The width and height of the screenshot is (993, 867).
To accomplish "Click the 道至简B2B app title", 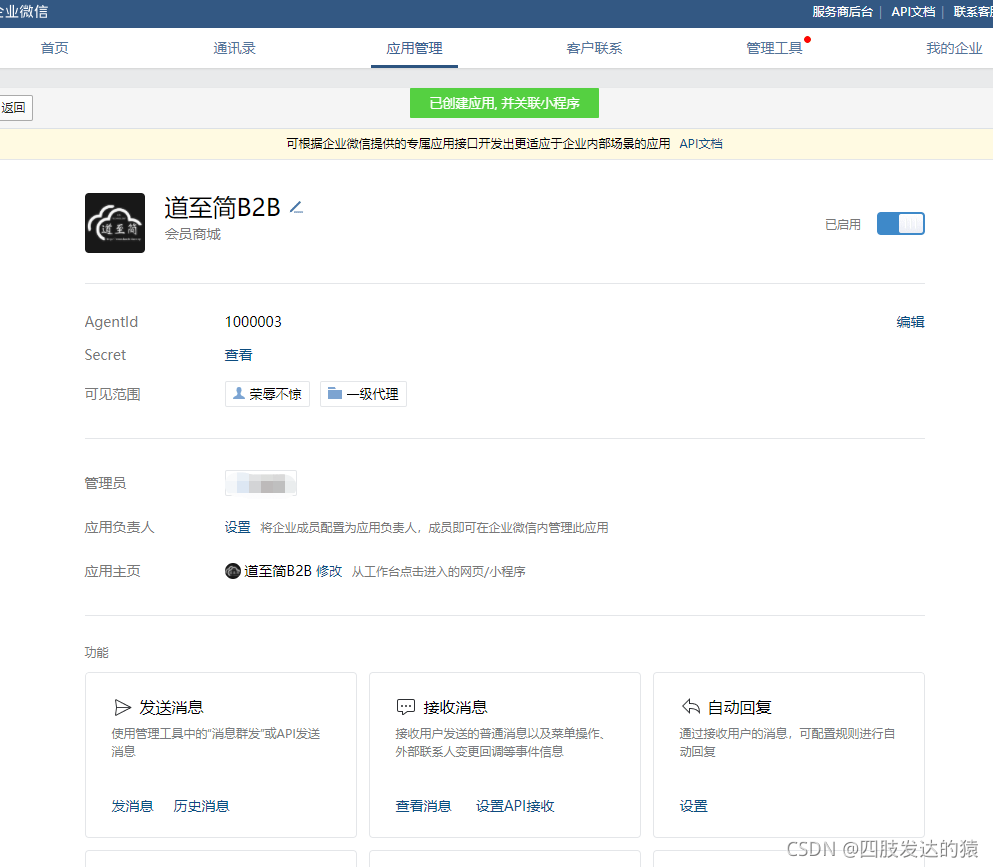I will click(x=222, y=207).
